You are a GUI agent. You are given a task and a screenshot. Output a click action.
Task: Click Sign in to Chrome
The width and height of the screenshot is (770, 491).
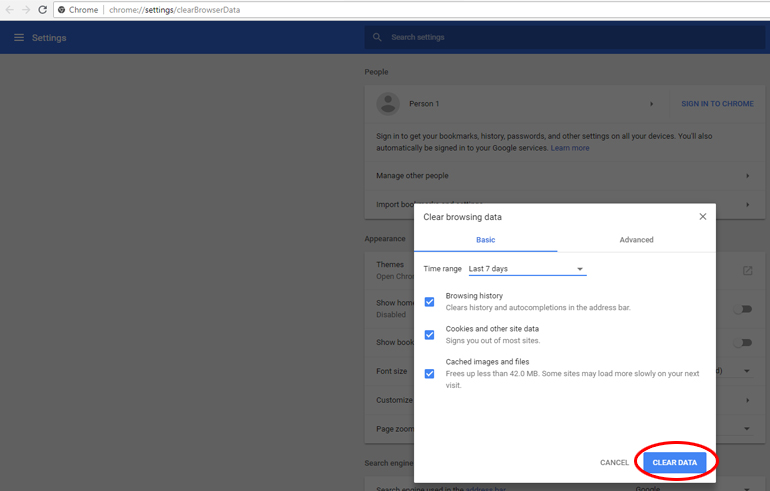tap(717, 104)
